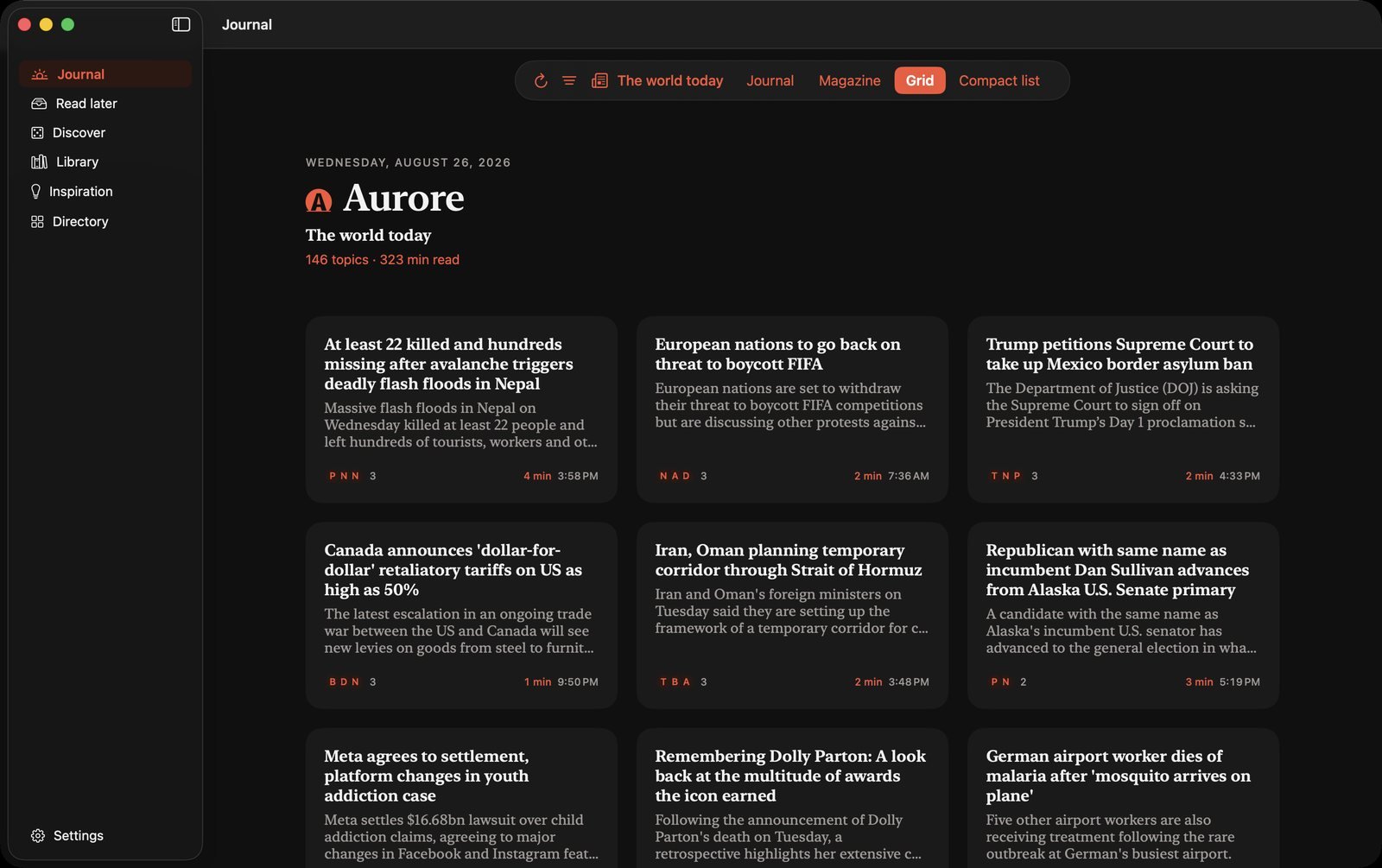Open Directory in the sidebar

(105, 222)
